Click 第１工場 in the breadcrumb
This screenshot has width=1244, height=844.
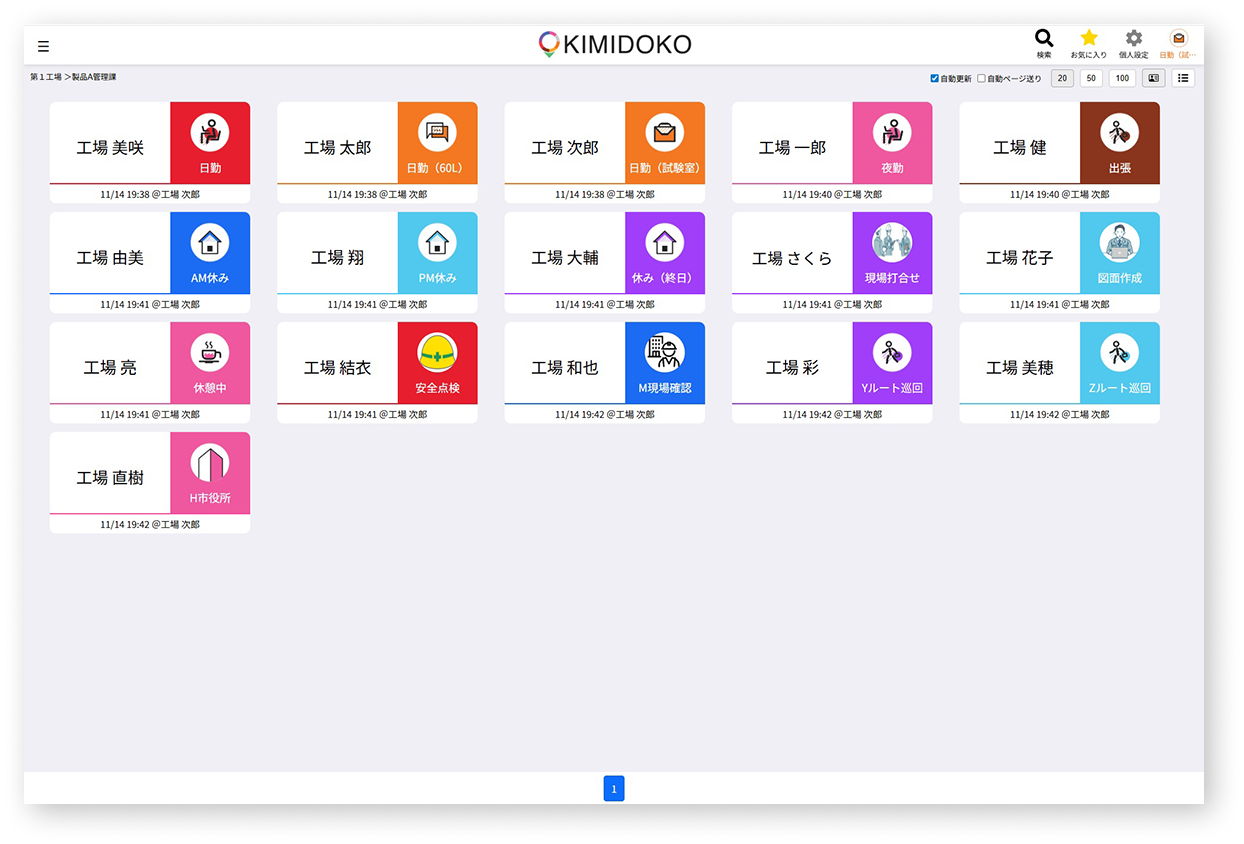pyautogui.click(x=46, y=77)
